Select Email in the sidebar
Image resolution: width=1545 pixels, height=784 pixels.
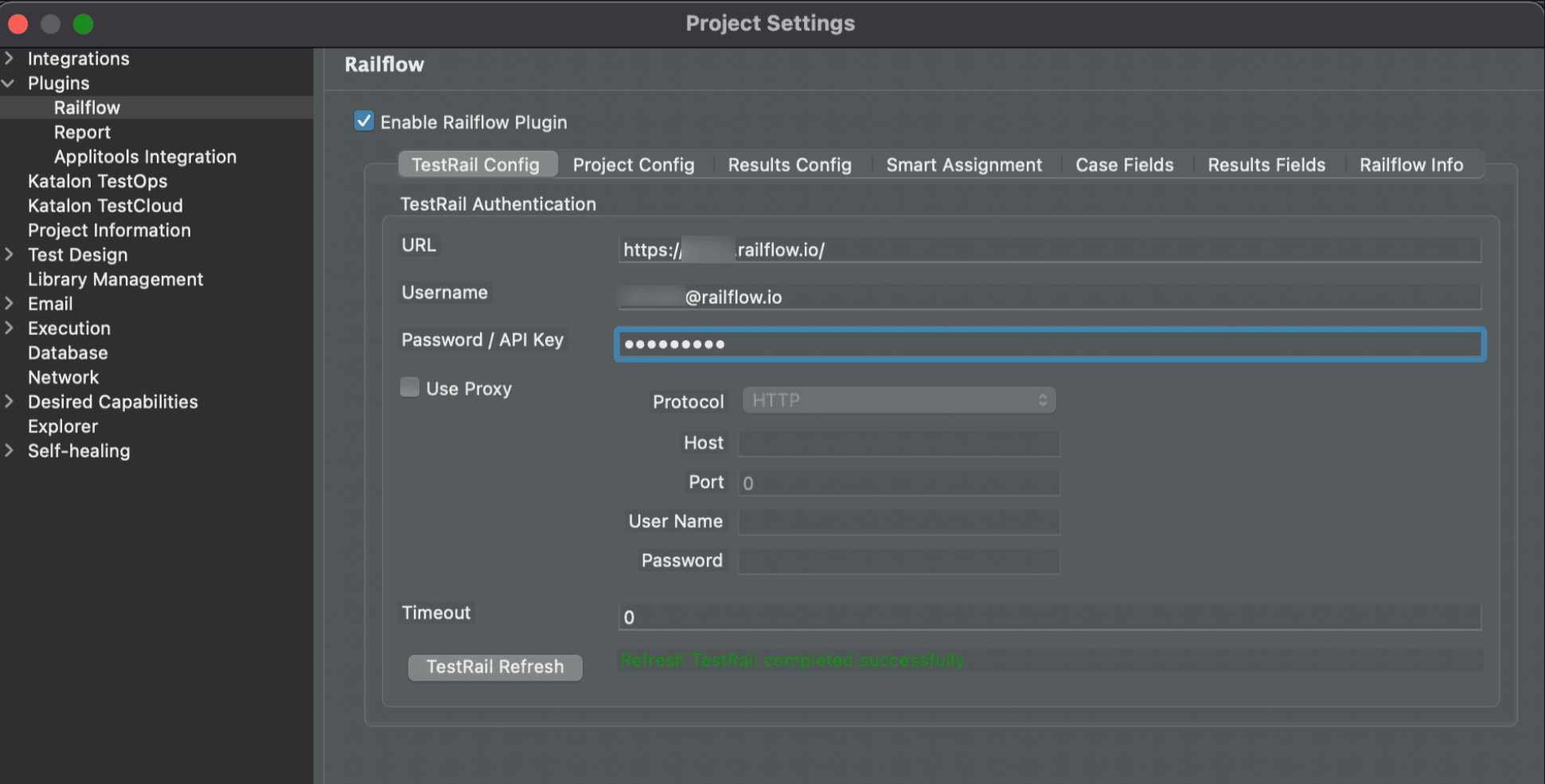(50, 304)
